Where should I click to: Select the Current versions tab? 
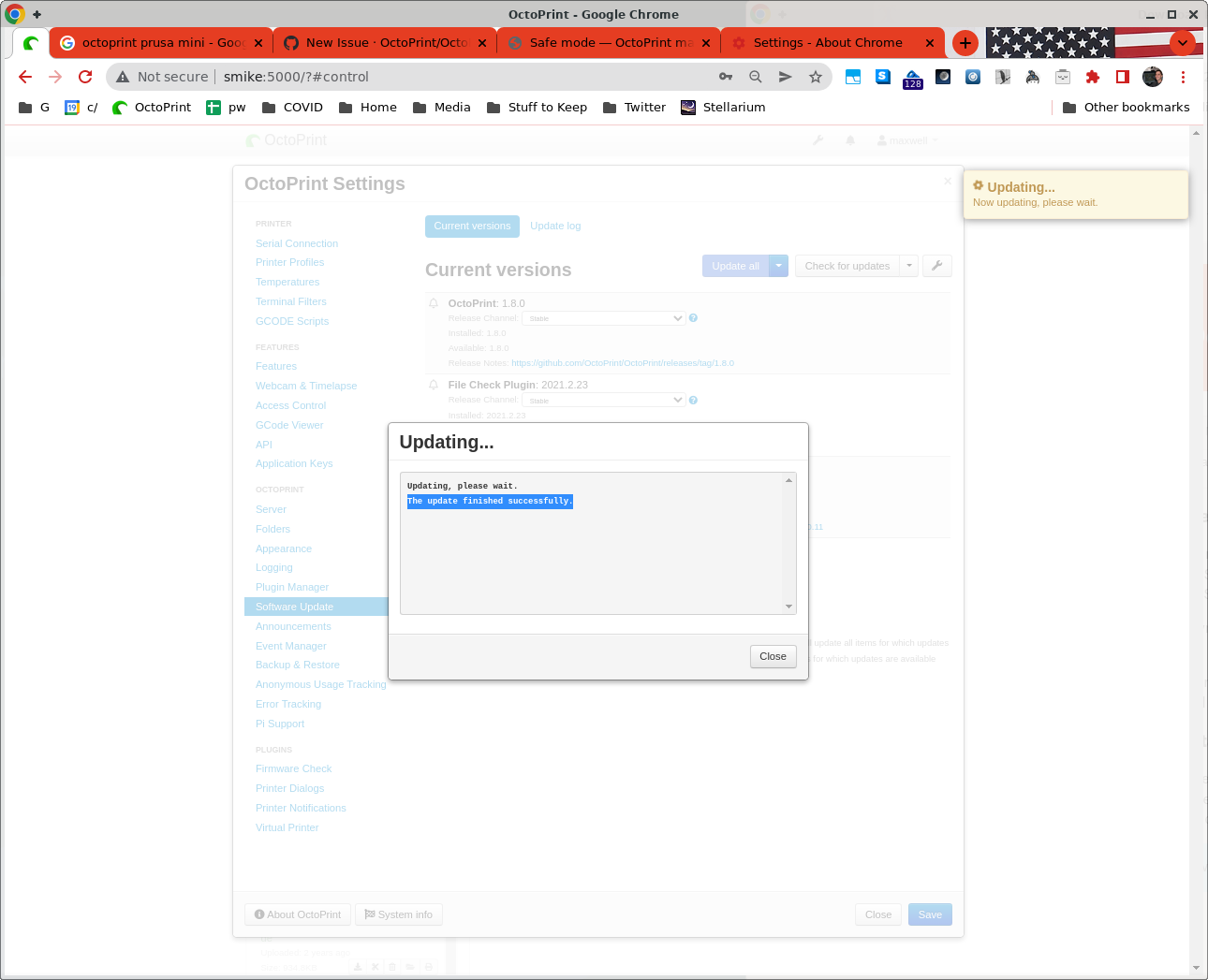click(x=472, y=226)
